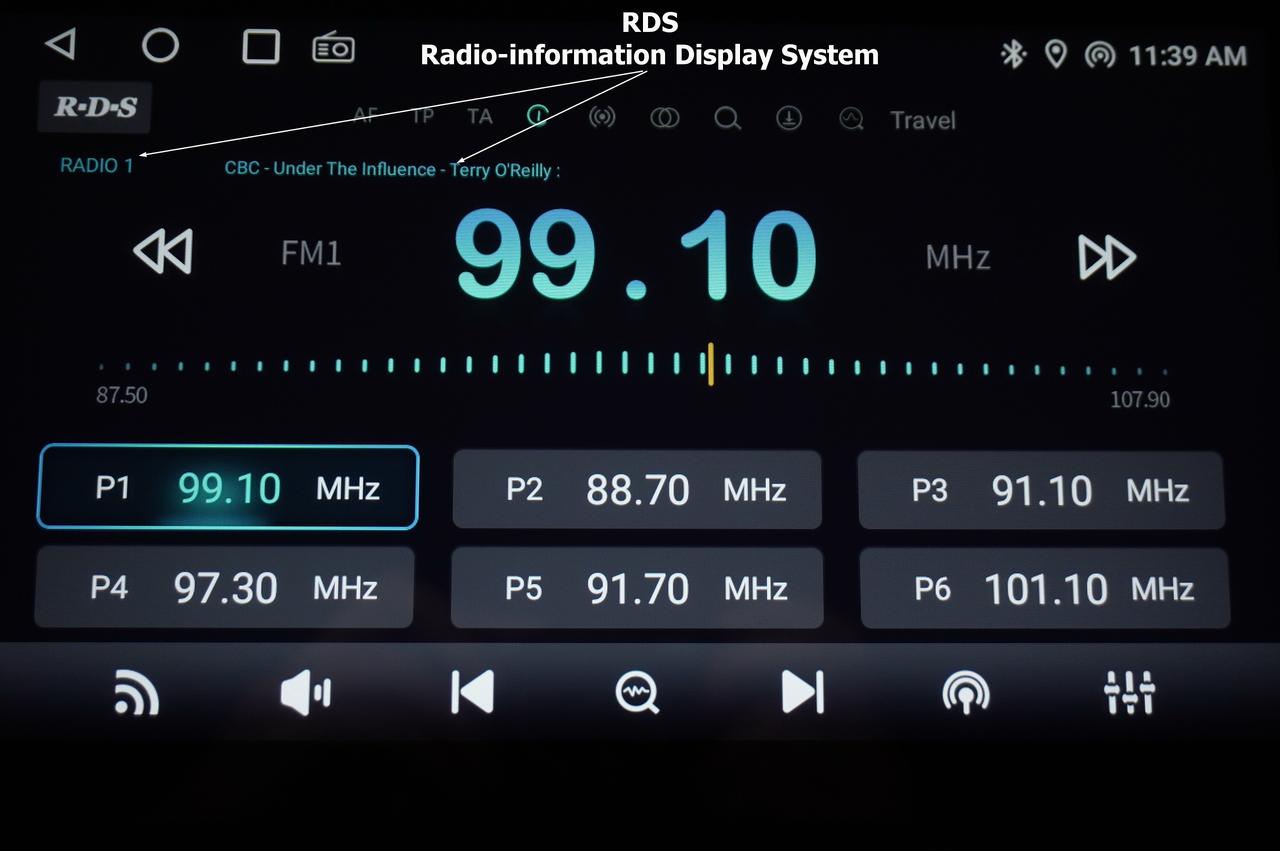Screen dimensions: 1280x851
Task: Skip to previous station bar-arrow icon
Action: tap(472, 691)
